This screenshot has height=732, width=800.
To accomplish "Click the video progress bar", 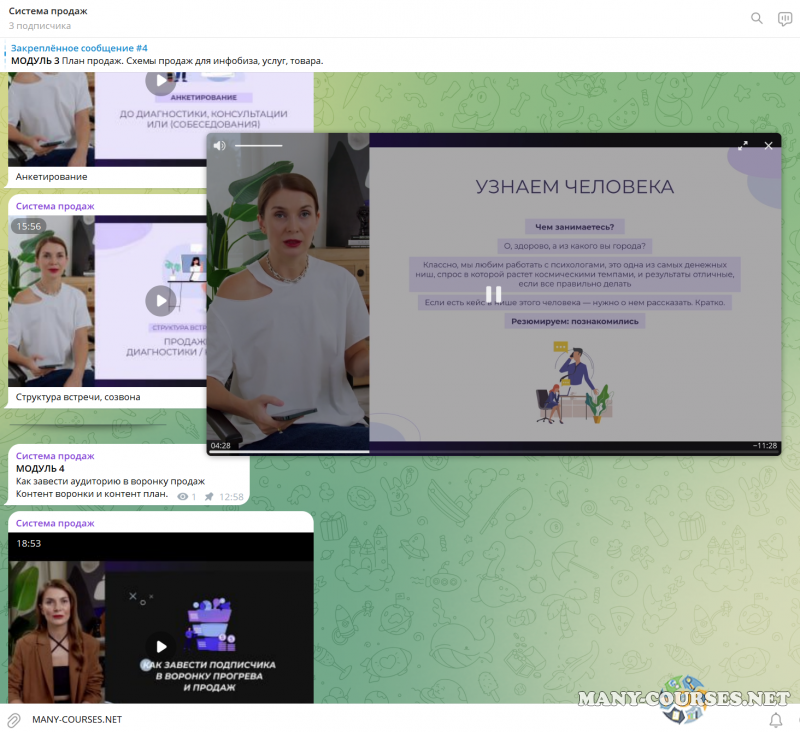I will tap(494, 452).
